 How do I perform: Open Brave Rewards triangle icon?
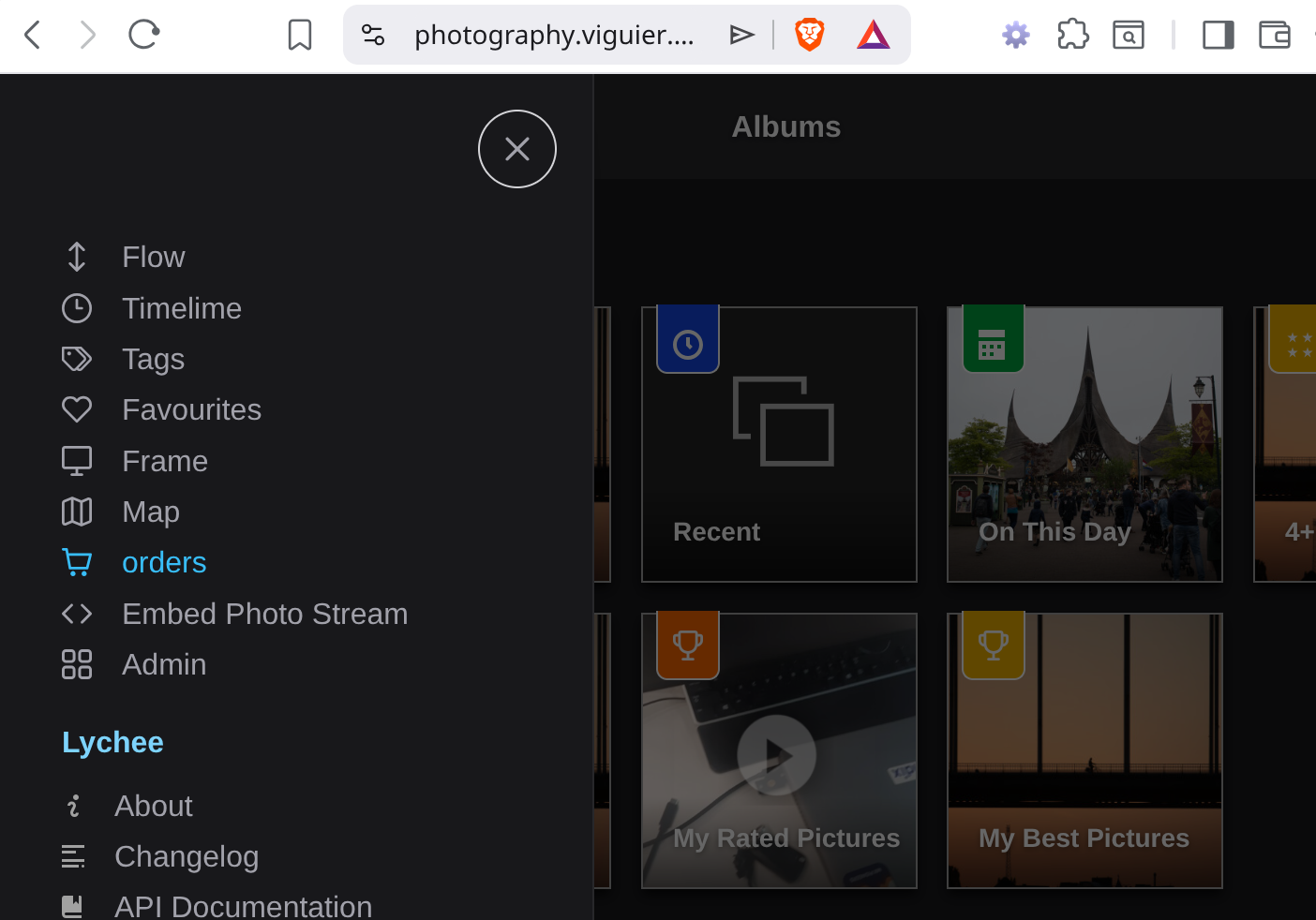874,36
